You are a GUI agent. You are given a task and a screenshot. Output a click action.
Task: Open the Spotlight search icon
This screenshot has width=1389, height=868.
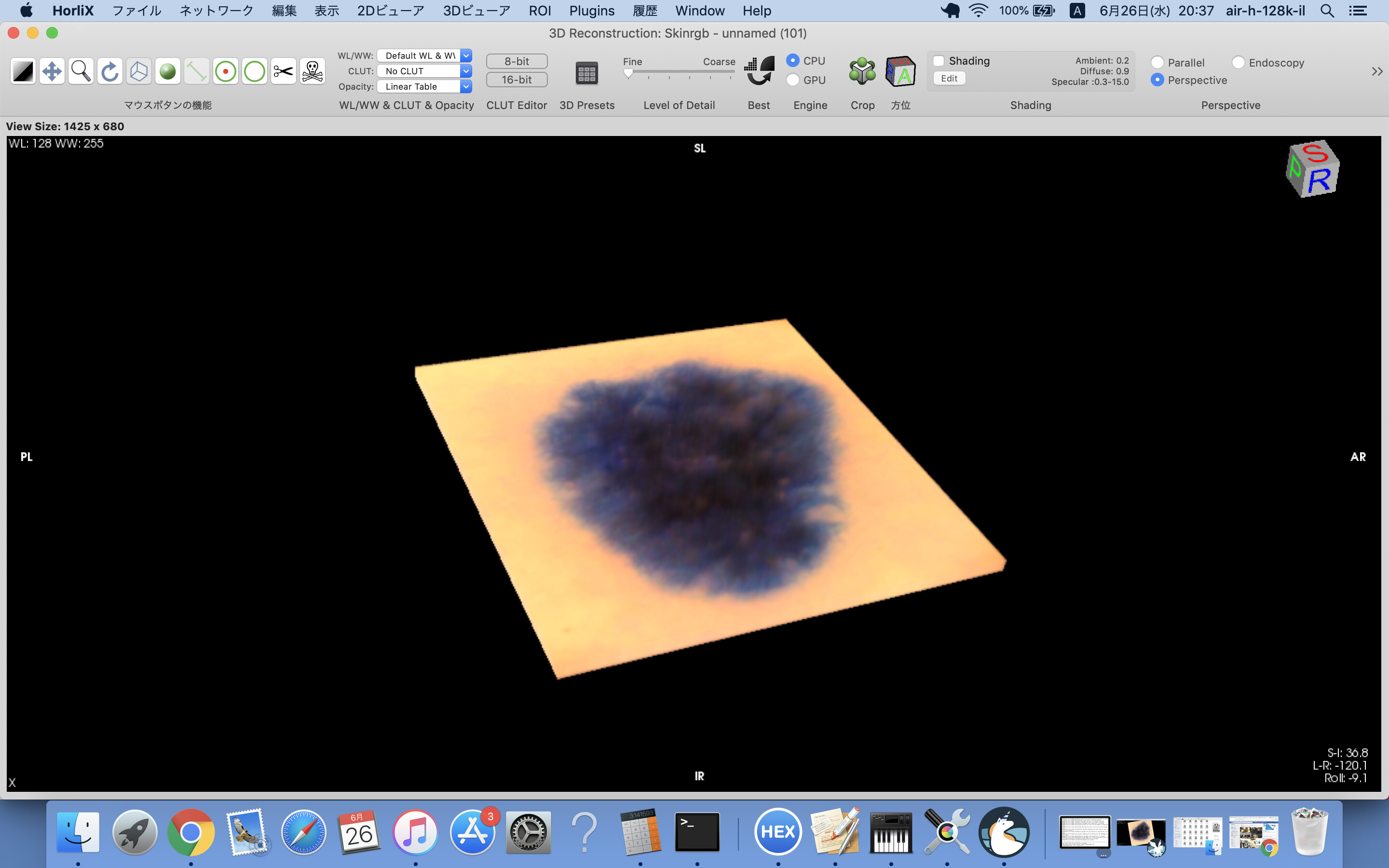click(1326, 10)
